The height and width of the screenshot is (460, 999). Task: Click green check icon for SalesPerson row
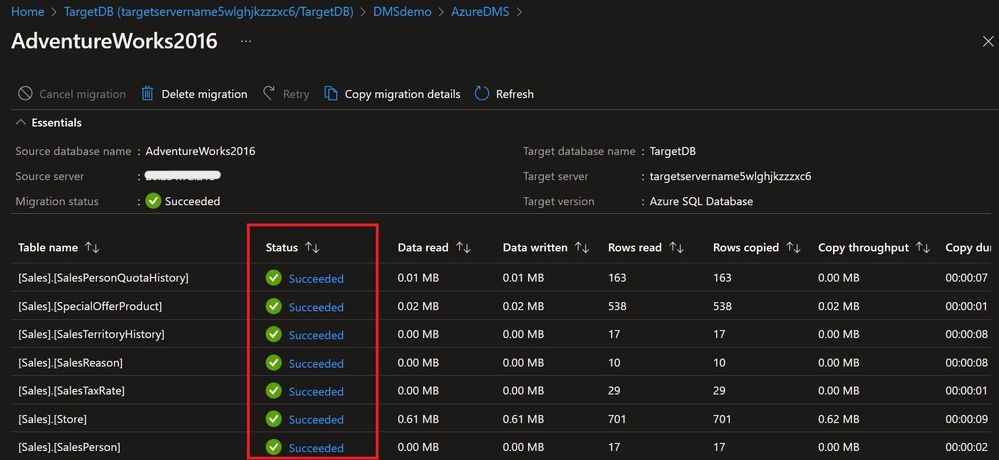coord(273,447)
